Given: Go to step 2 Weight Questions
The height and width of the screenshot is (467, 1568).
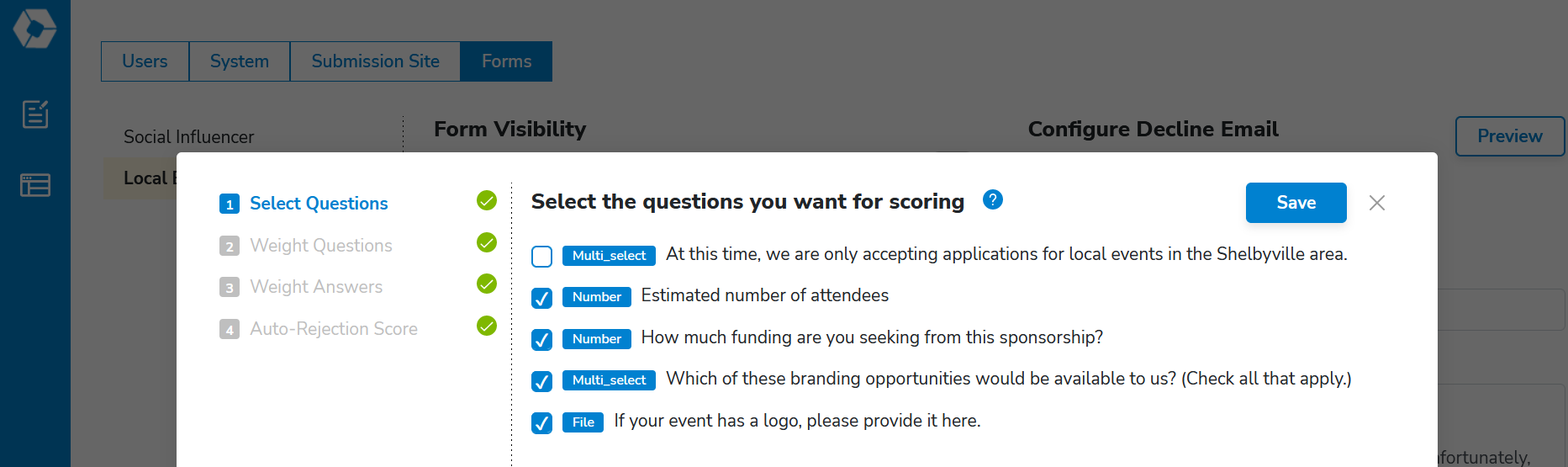Looking at the screenshot, I should pos(321,246).
